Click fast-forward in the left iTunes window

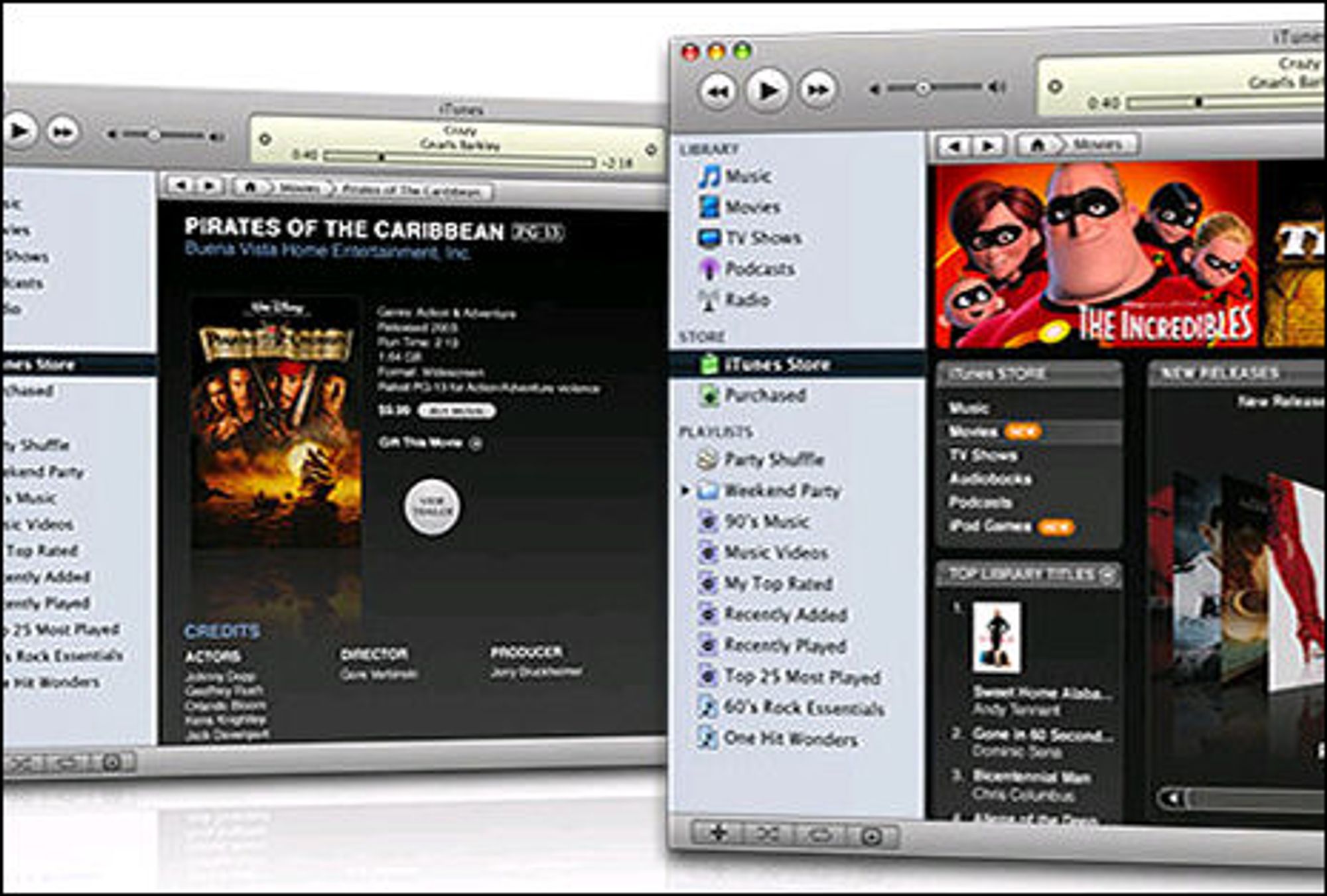click(62, 133)
